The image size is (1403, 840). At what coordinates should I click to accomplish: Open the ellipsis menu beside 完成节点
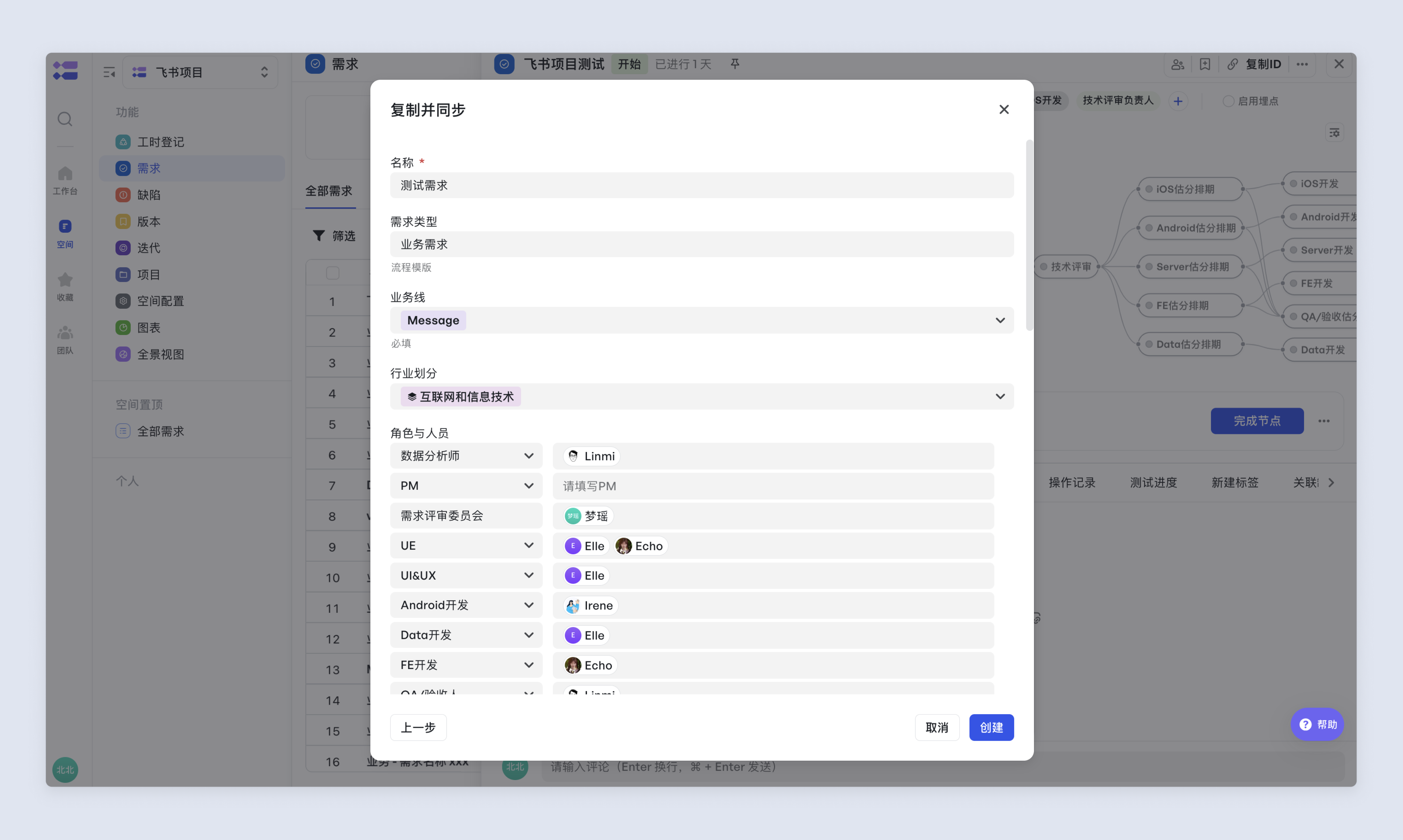click(x=1324, y=421)
